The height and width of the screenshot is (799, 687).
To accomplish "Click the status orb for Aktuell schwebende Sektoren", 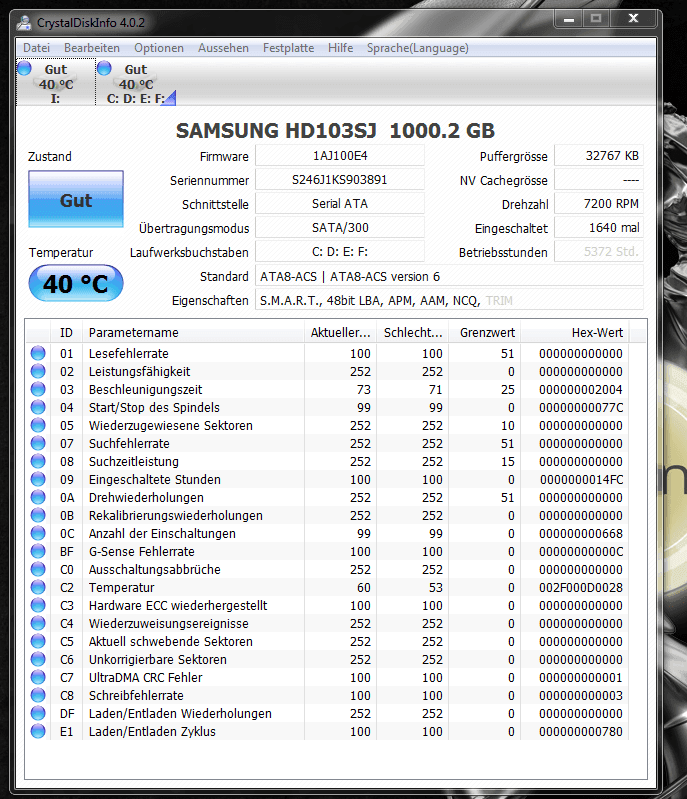I will click(38, 641).
